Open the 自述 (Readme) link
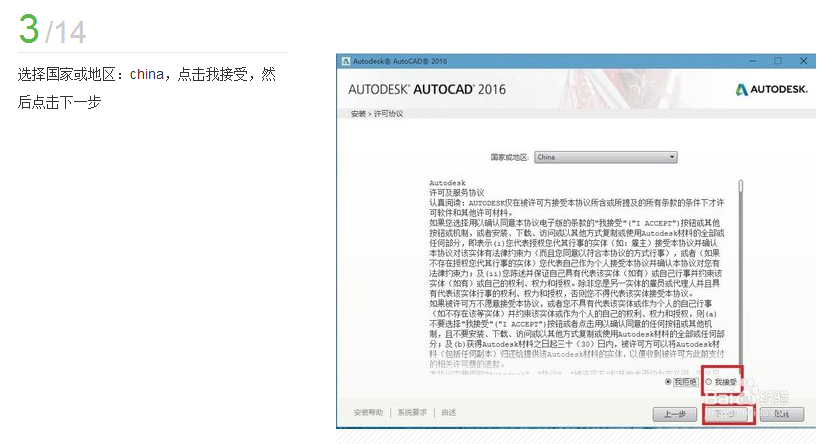This screenshot has height=444, width=829. 448,412
